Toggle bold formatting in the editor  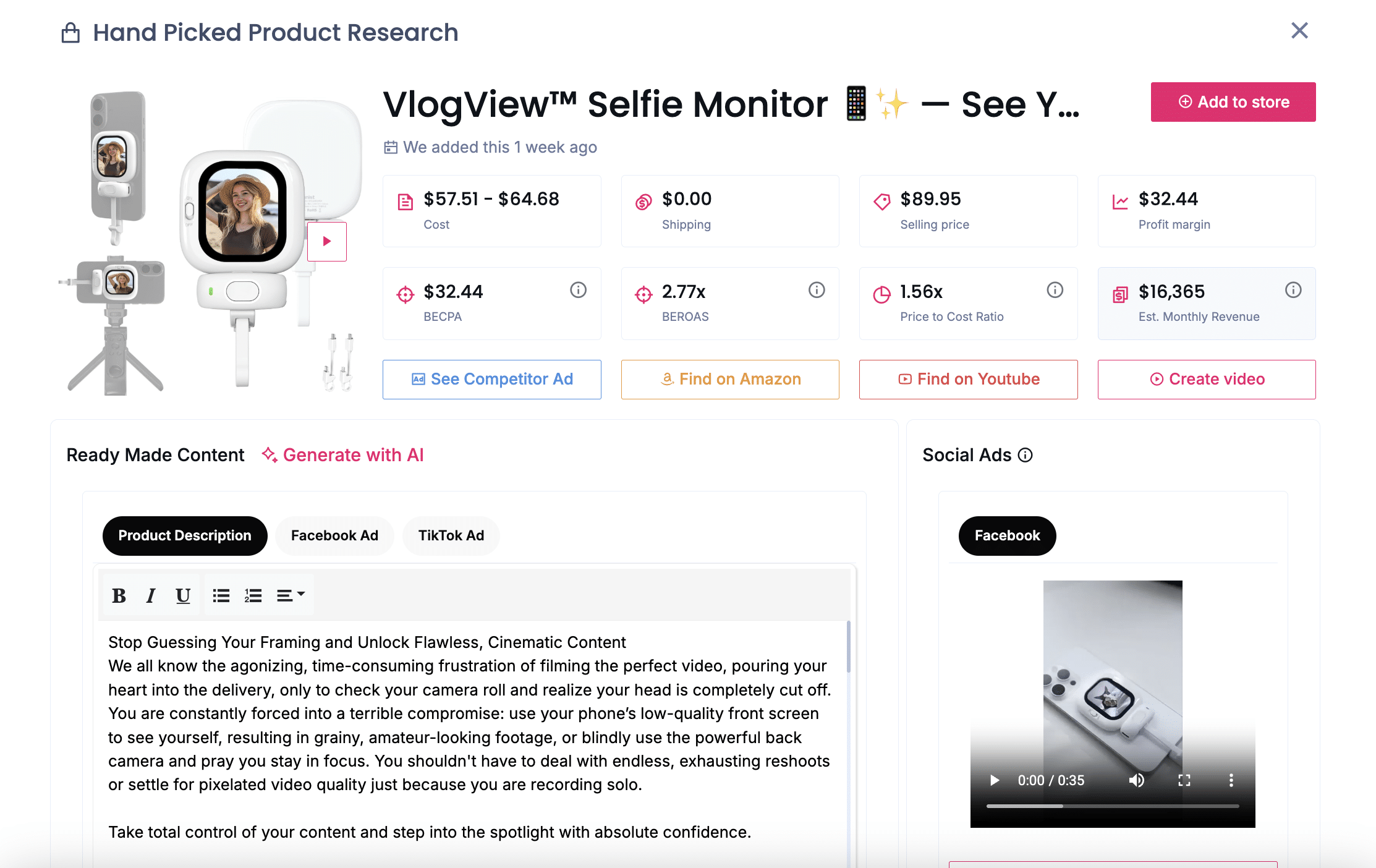(119, 595)
